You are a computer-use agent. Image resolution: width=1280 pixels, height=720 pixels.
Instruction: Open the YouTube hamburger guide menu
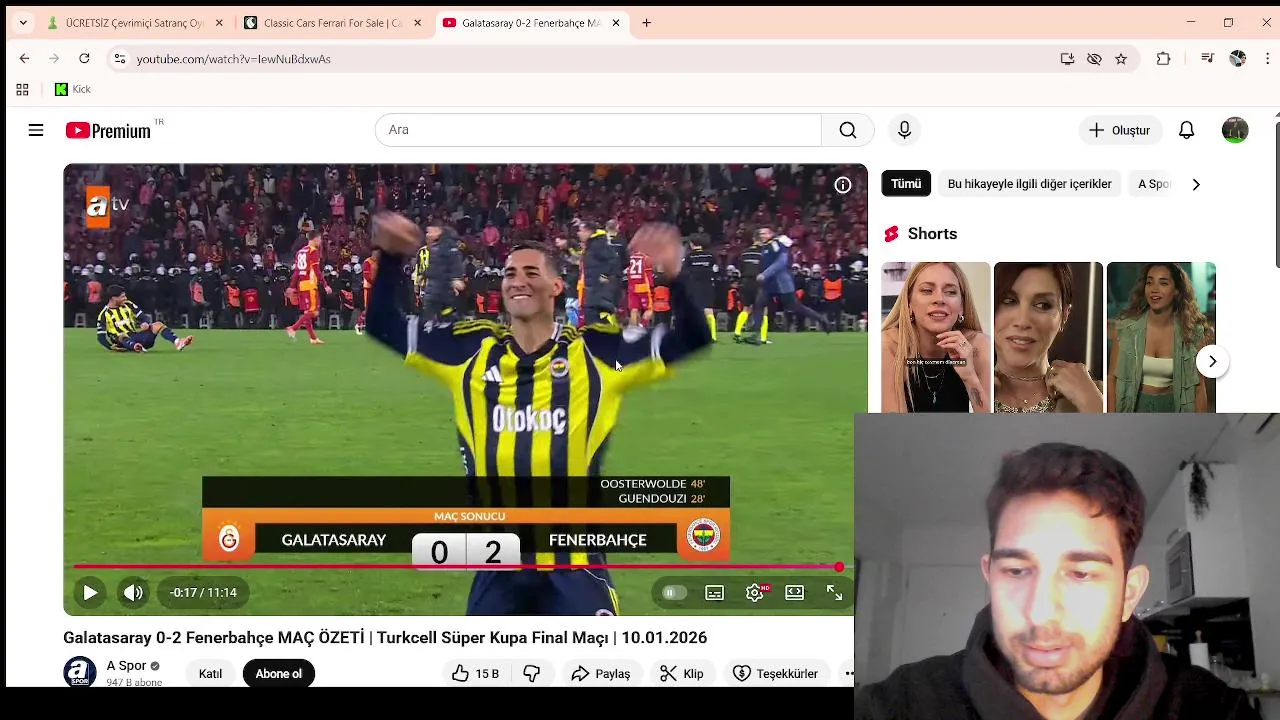[x=36, y=130]
